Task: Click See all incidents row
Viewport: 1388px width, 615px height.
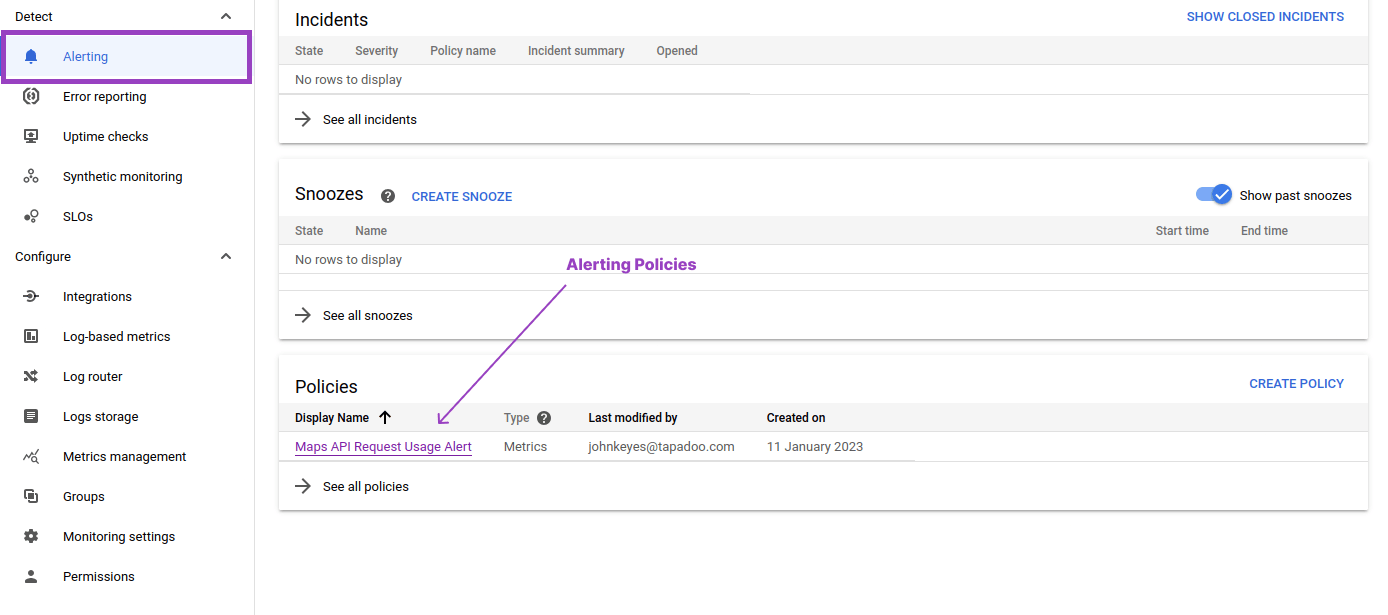Action: pyautogui.click(x=369, y=120)
